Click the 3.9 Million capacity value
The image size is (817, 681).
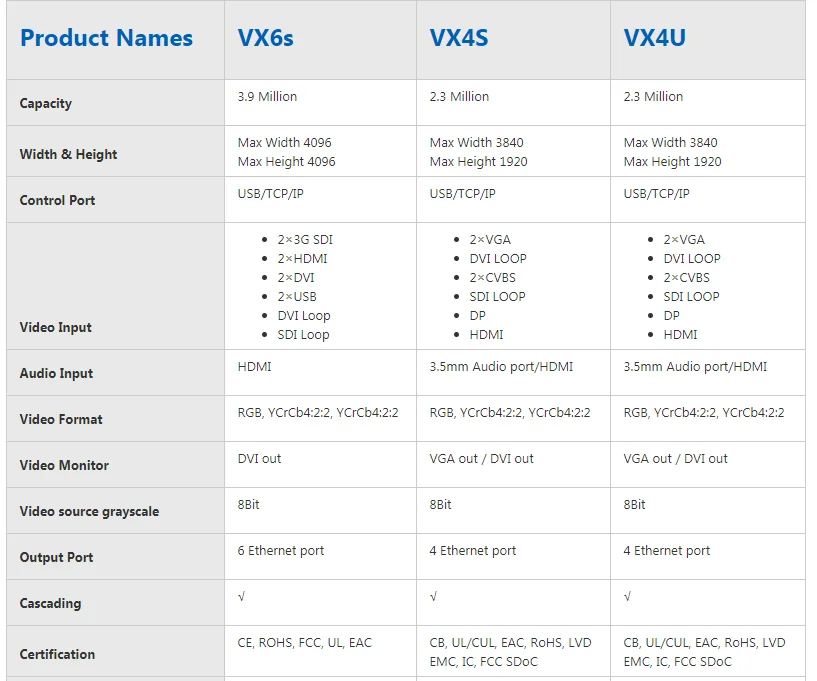(x=267, y=97)
